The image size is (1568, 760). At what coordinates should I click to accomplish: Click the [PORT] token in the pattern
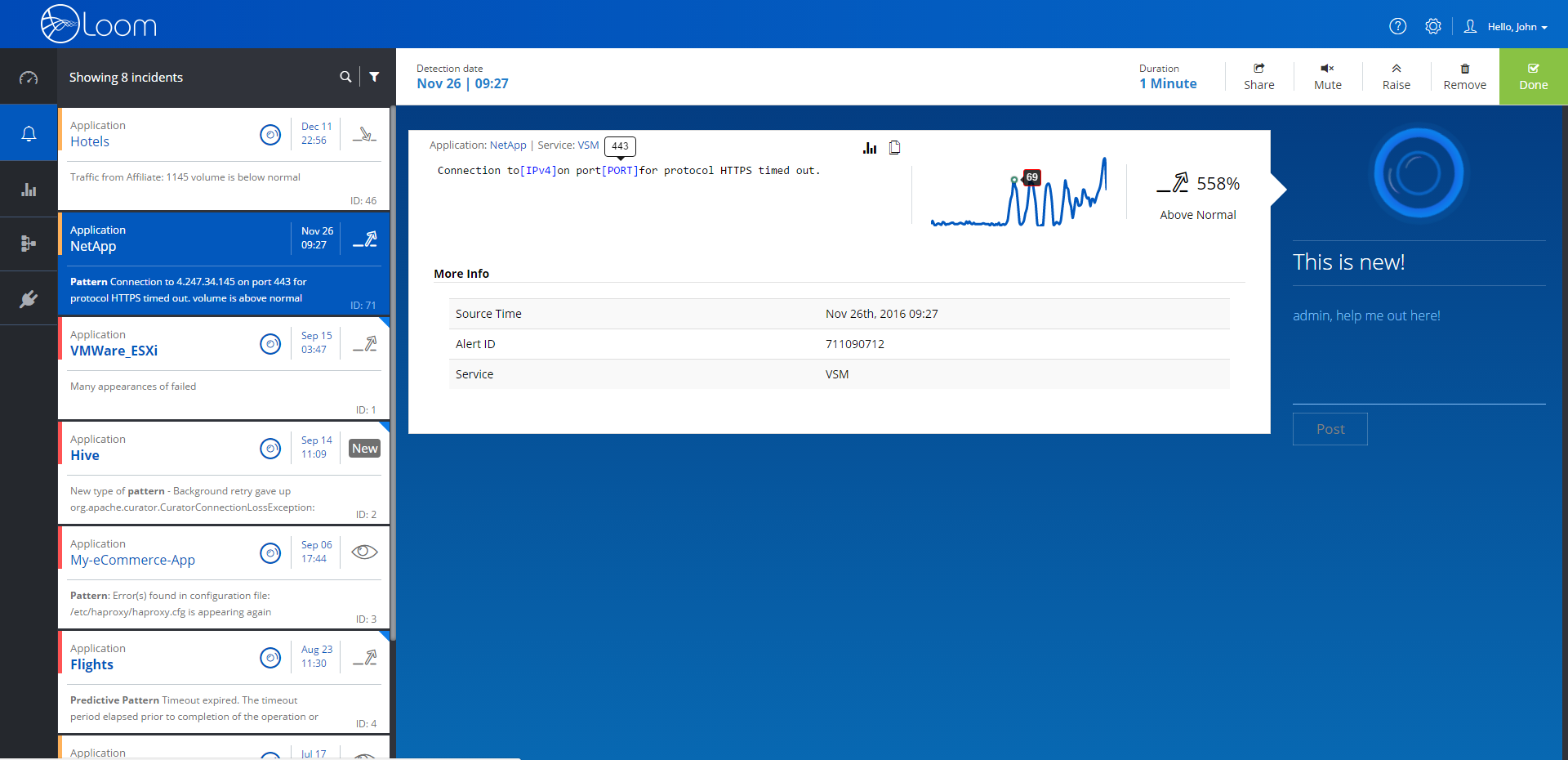pyautogui.click(x=620, y=171)
